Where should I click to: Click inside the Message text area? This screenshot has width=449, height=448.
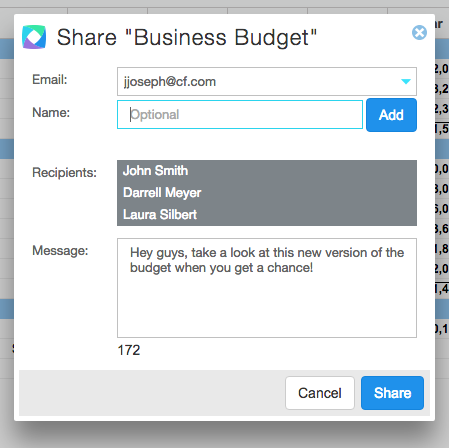[x=267, y=288]
